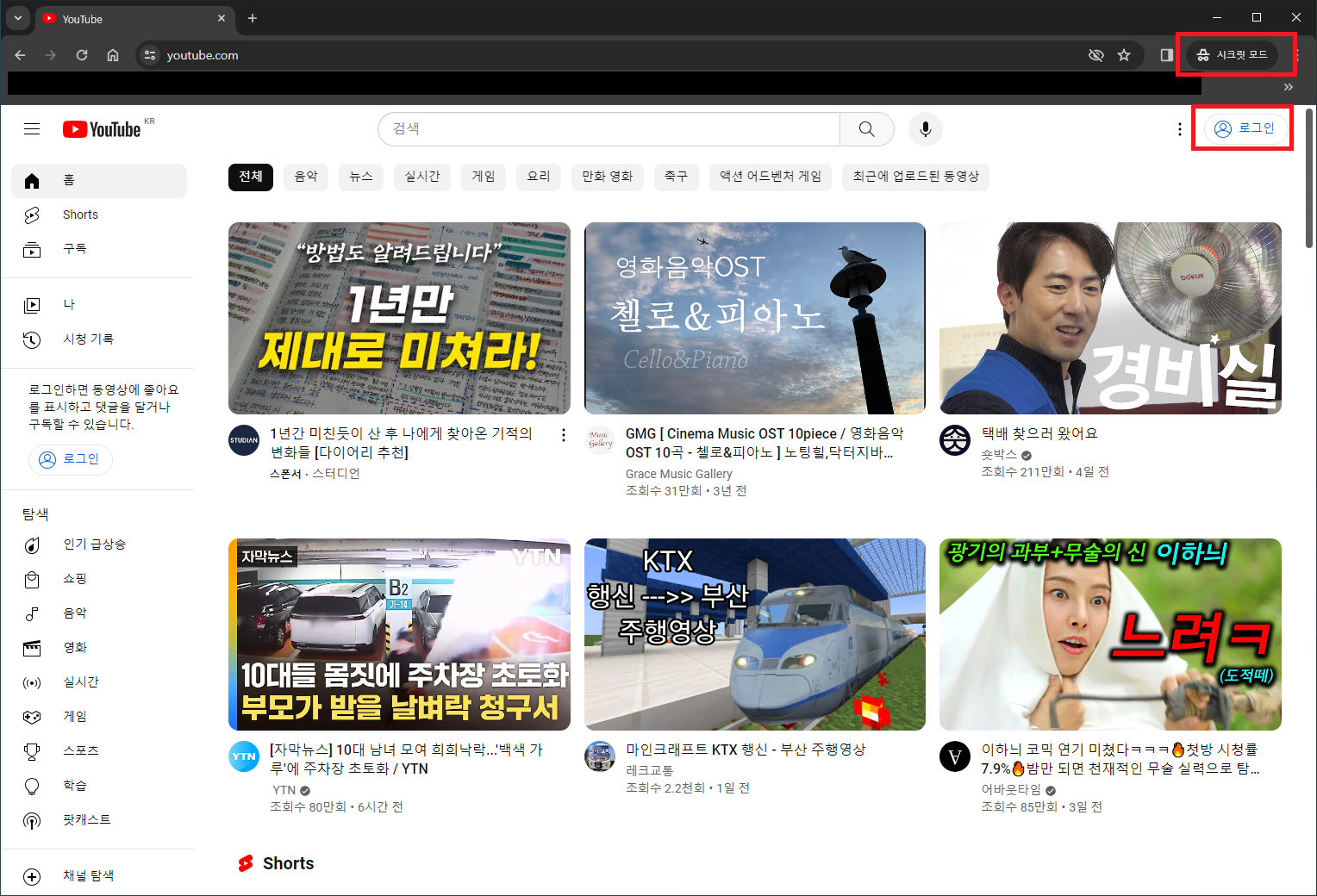Open YouTube settings three-dot menu
This screenshot has width=1317, height=896.
coord(1180,129)
